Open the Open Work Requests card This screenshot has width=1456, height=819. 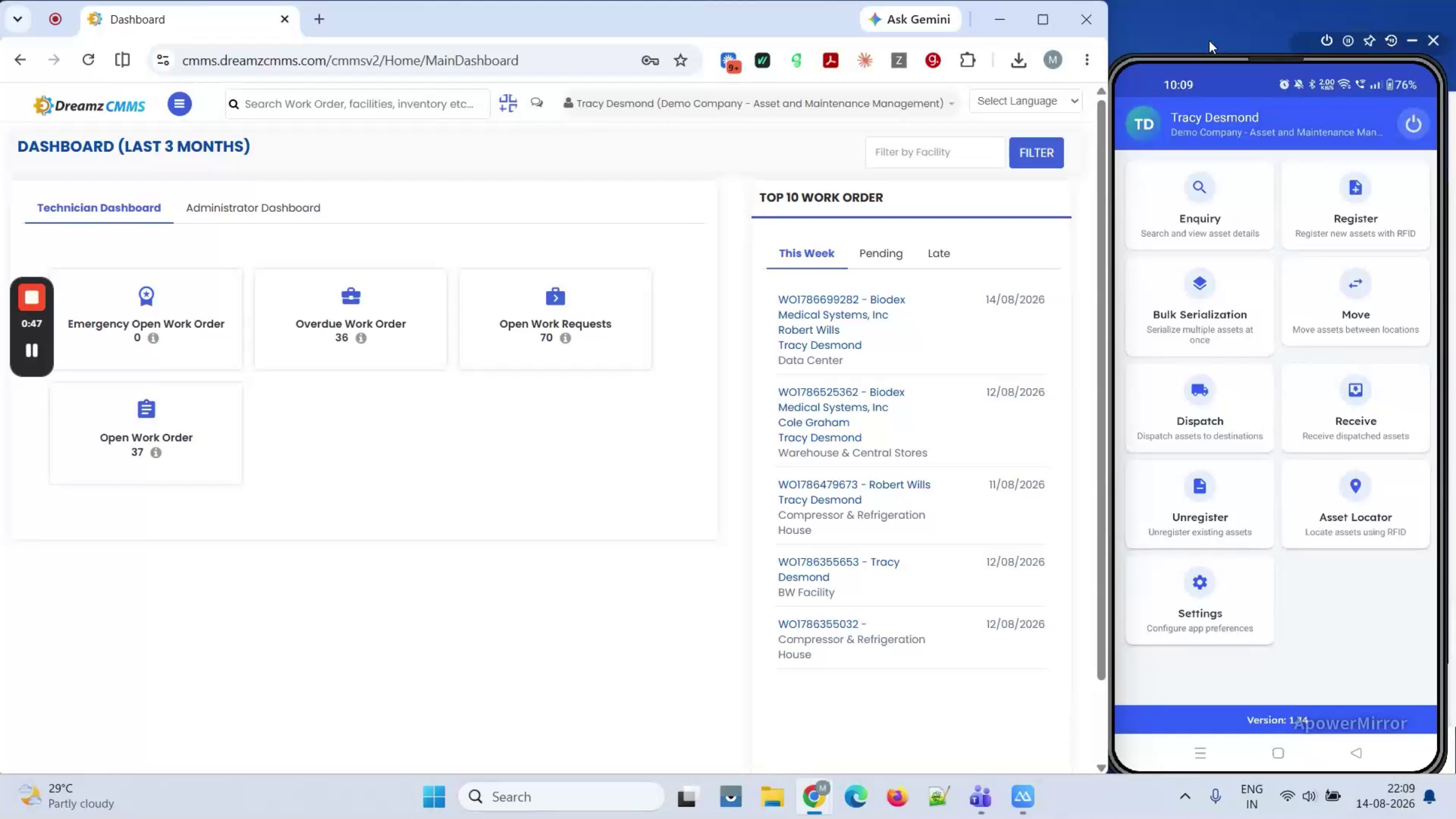pos(555,319)
